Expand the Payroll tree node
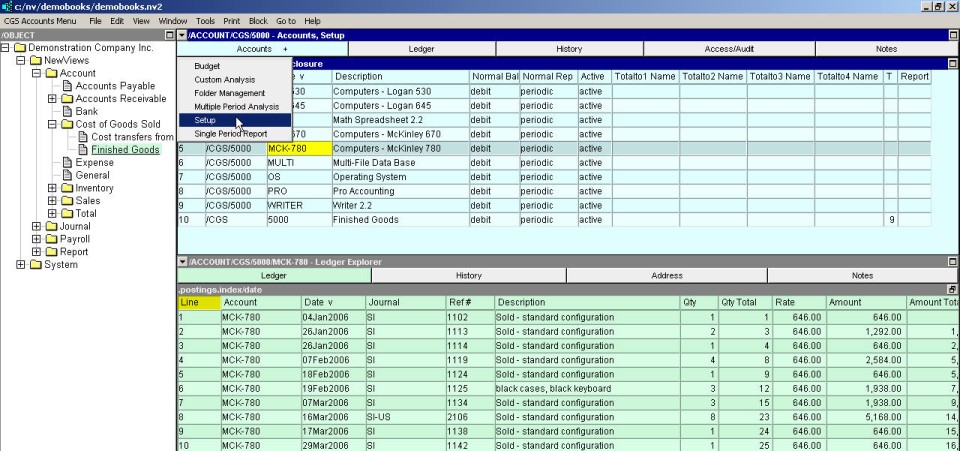Image resolution: width=960 pixels, height=451 pixels. pos(37,239)
